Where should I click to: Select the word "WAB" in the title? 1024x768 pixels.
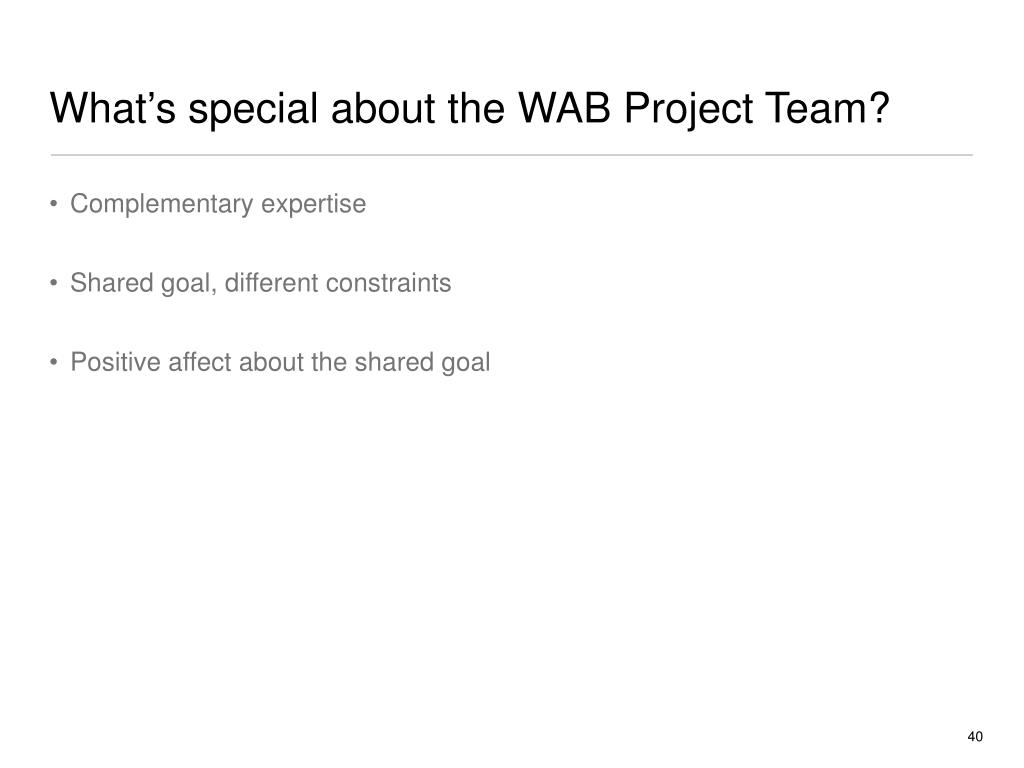564,107
